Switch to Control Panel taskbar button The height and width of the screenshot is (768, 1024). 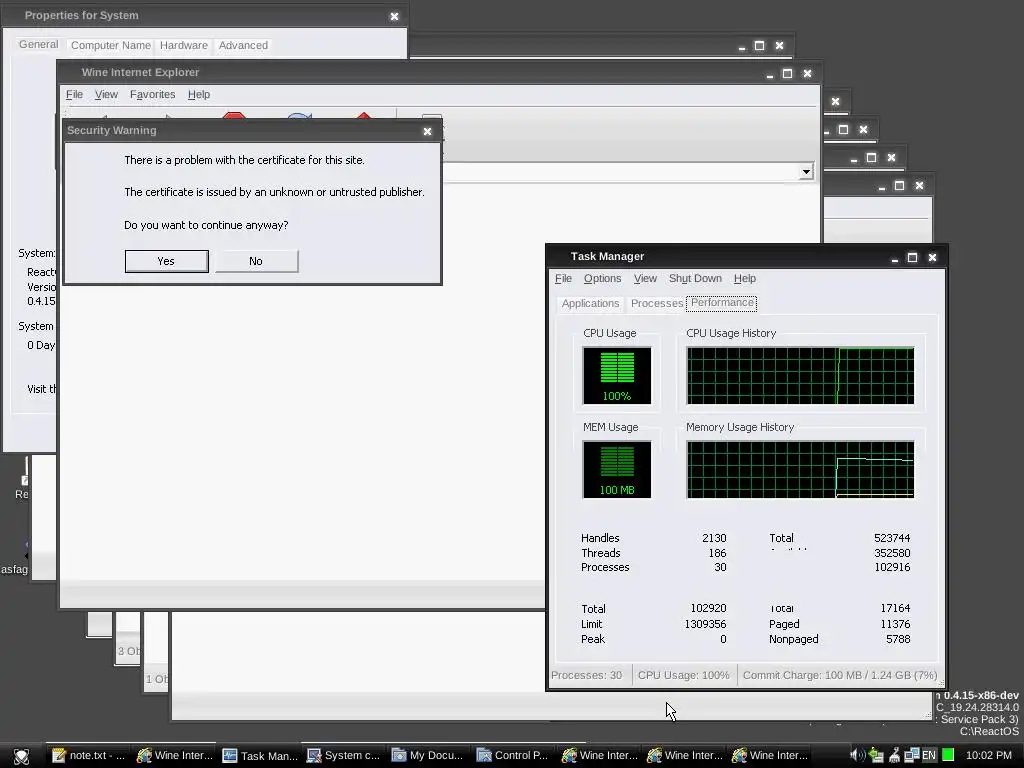(513, 756)
